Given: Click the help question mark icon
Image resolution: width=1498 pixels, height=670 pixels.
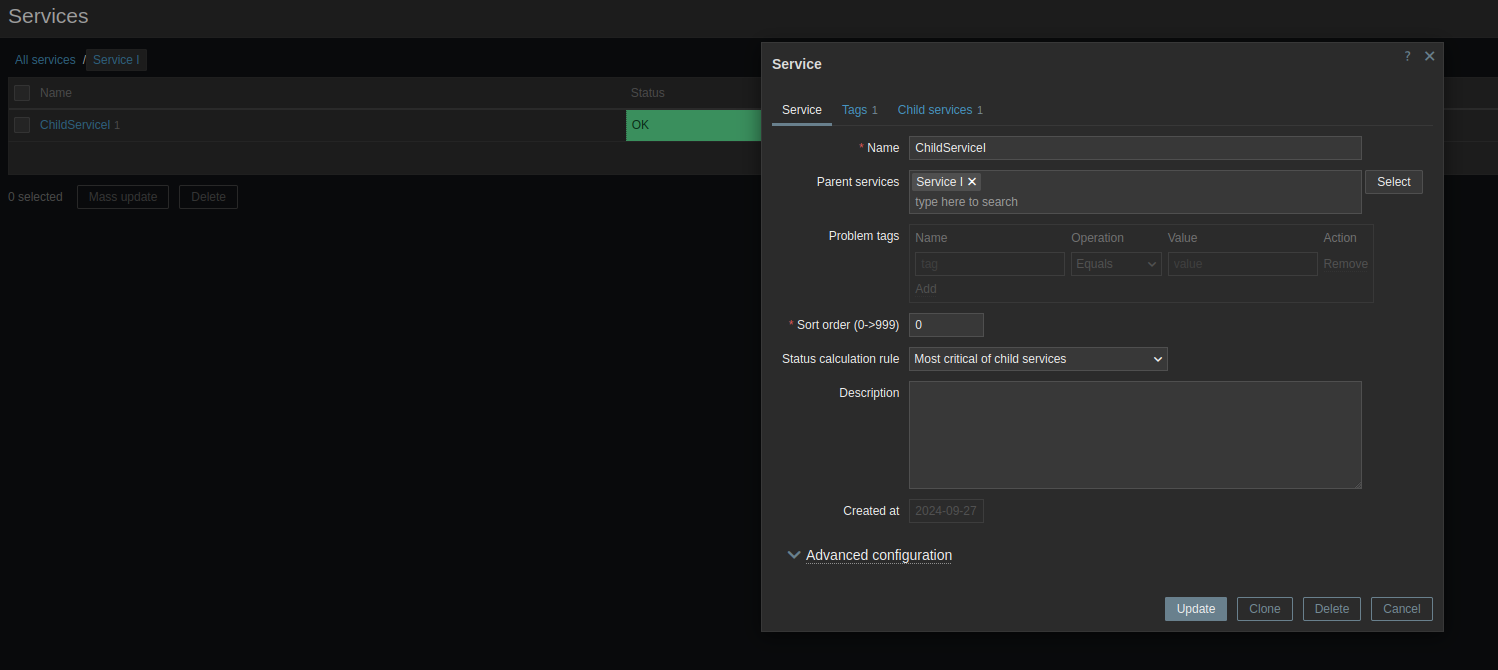Looking at the screenshot, I should tap(1407, 57).
